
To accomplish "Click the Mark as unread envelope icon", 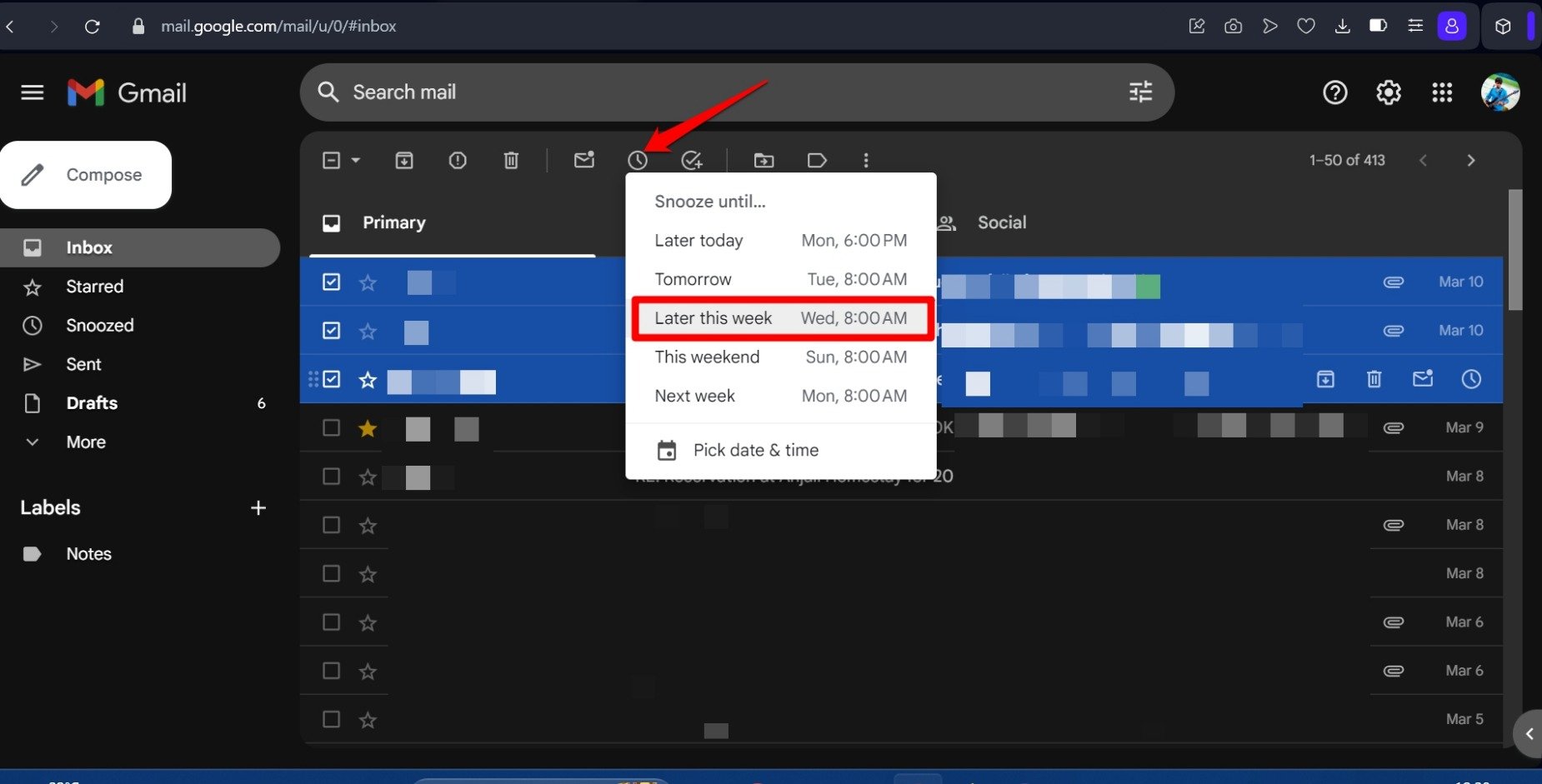I will [x=584, y=160].
